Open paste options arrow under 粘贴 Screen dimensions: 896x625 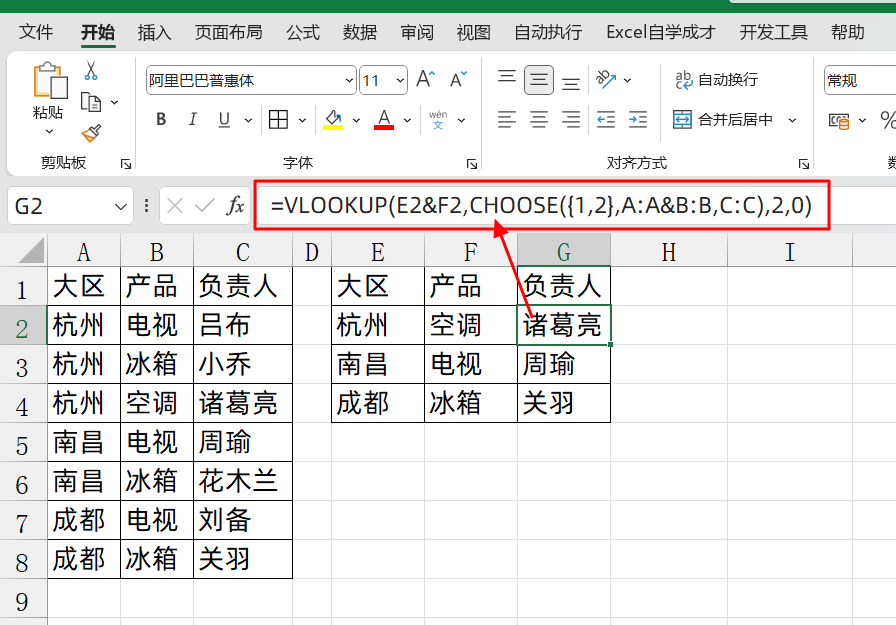click(50, 132)
